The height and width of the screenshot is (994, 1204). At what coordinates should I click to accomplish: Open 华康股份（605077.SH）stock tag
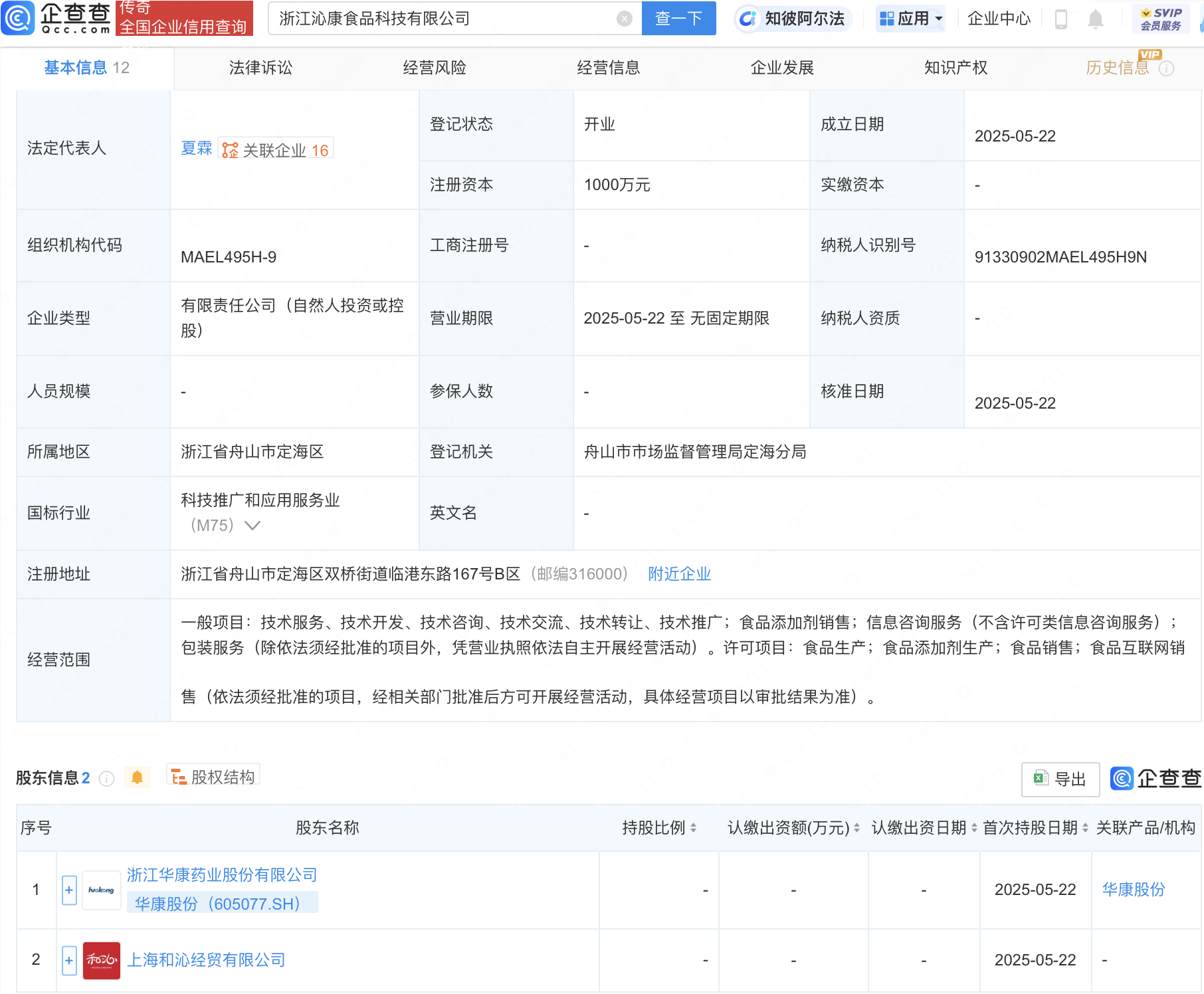222,904
